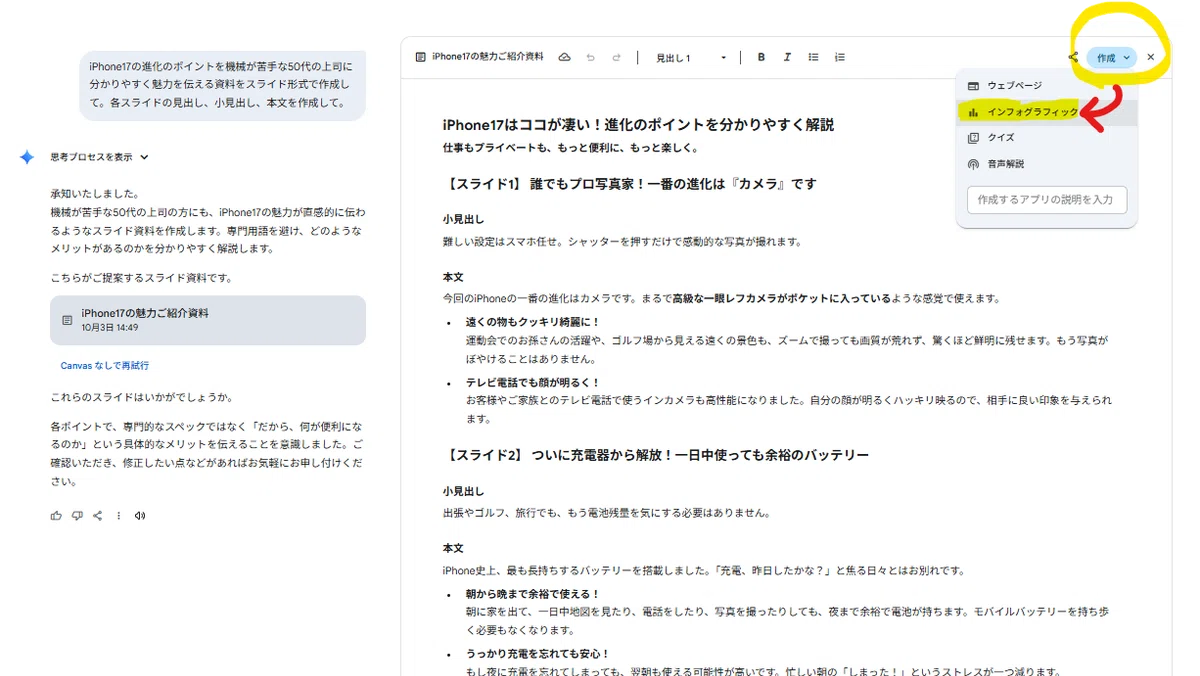Select クイズ from the create menu
The width and height of the screenshot is (1200, 676).
pos(1047,138)
